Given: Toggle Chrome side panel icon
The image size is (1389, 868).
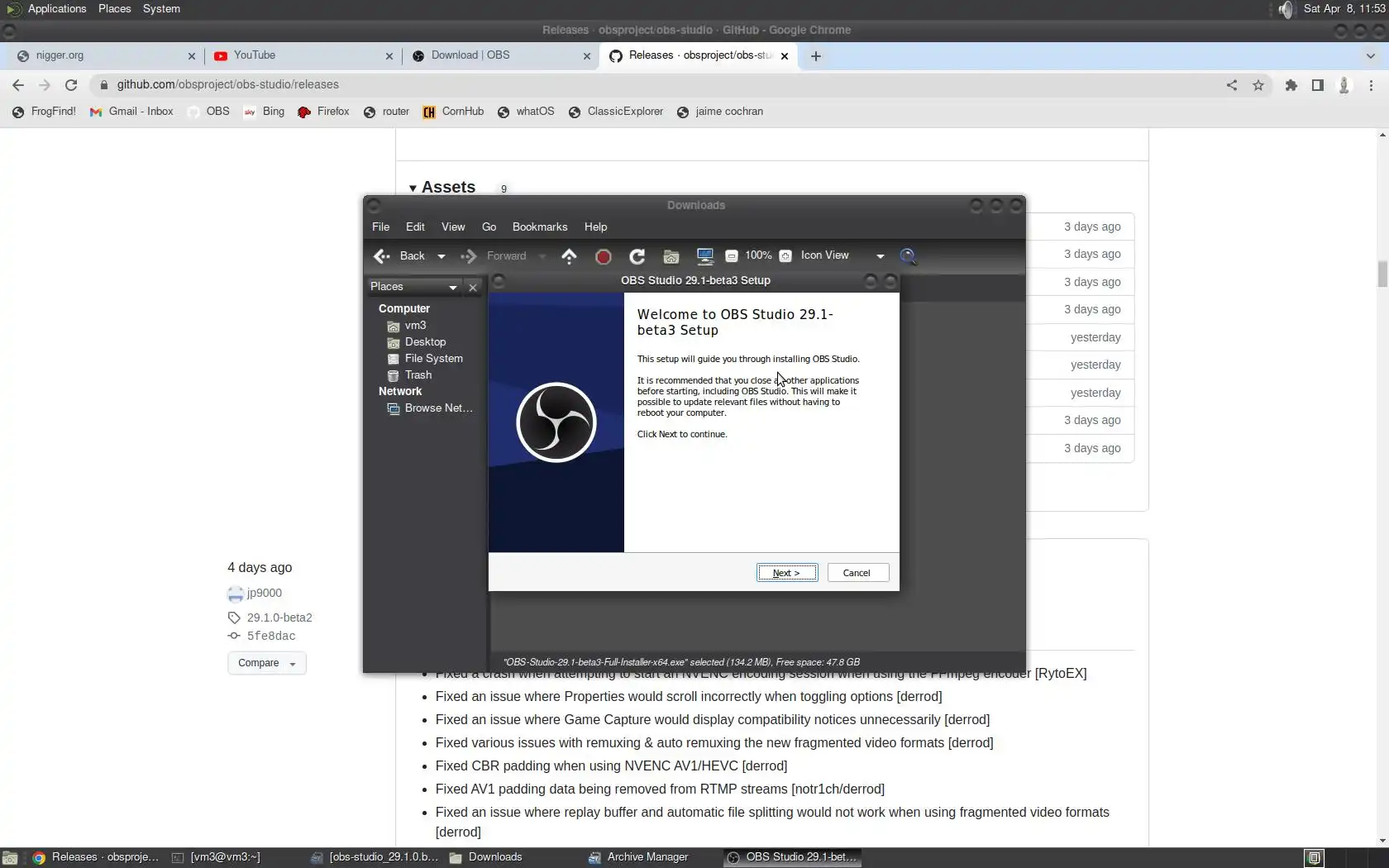Looking at the screenshot, I should [1318, 85].
